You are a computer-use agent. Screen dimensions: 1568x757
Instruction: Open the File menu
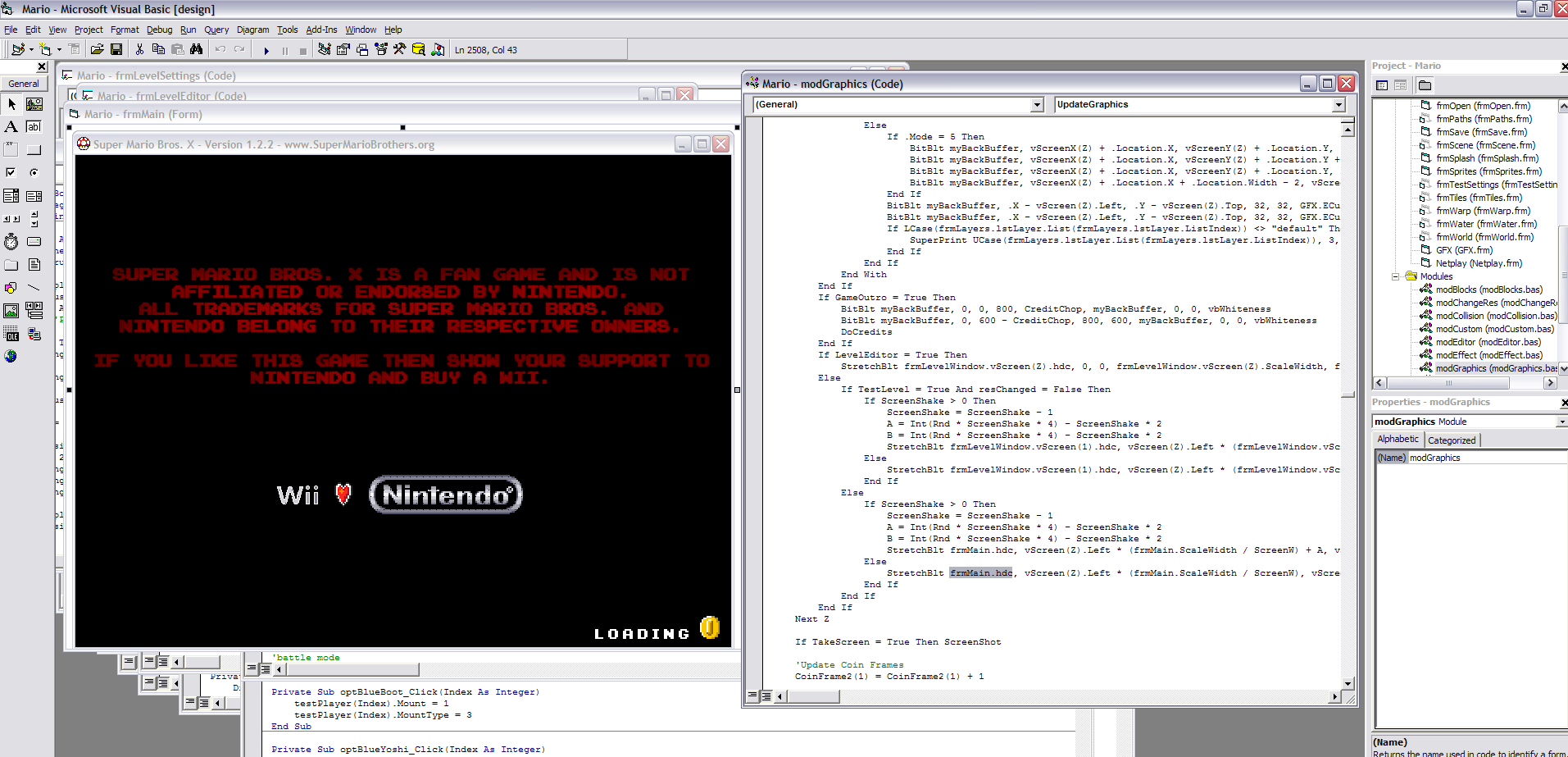(x=11, y=30)
